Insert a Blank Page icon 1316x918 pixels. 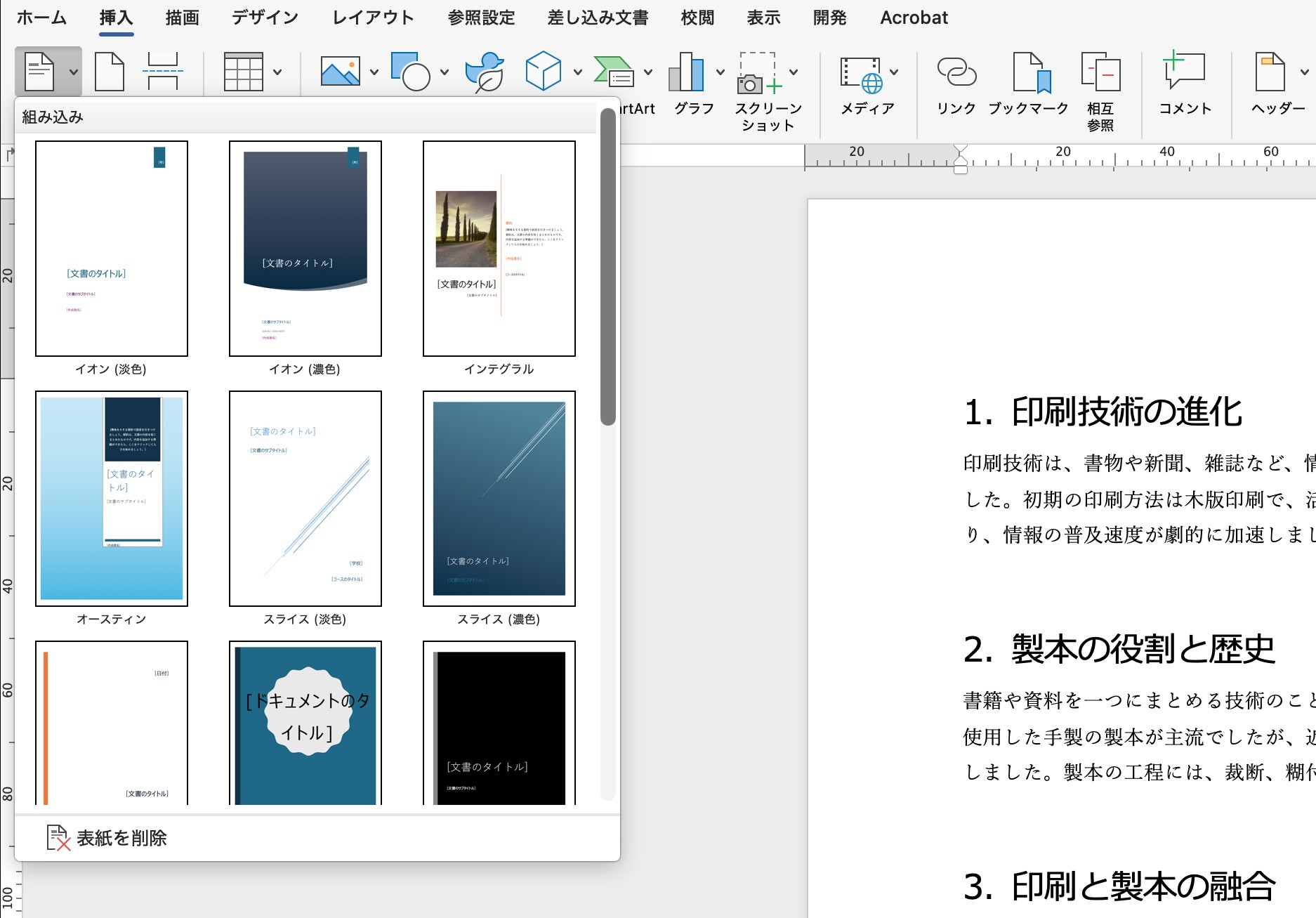(x=110, y=72)
